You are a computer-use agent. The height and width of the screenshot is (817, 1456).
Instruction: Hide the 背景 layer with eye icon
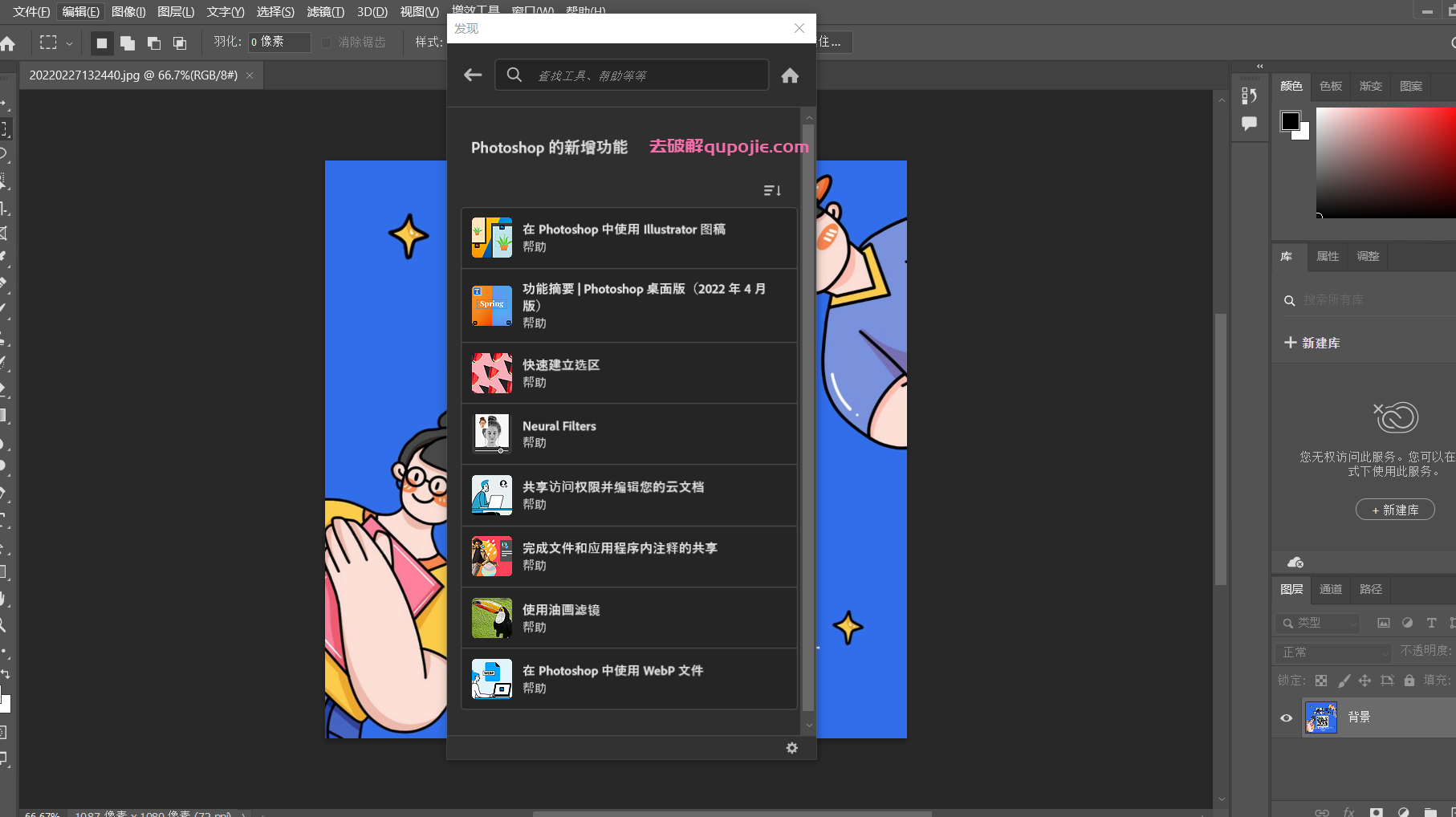[1286, 717]
